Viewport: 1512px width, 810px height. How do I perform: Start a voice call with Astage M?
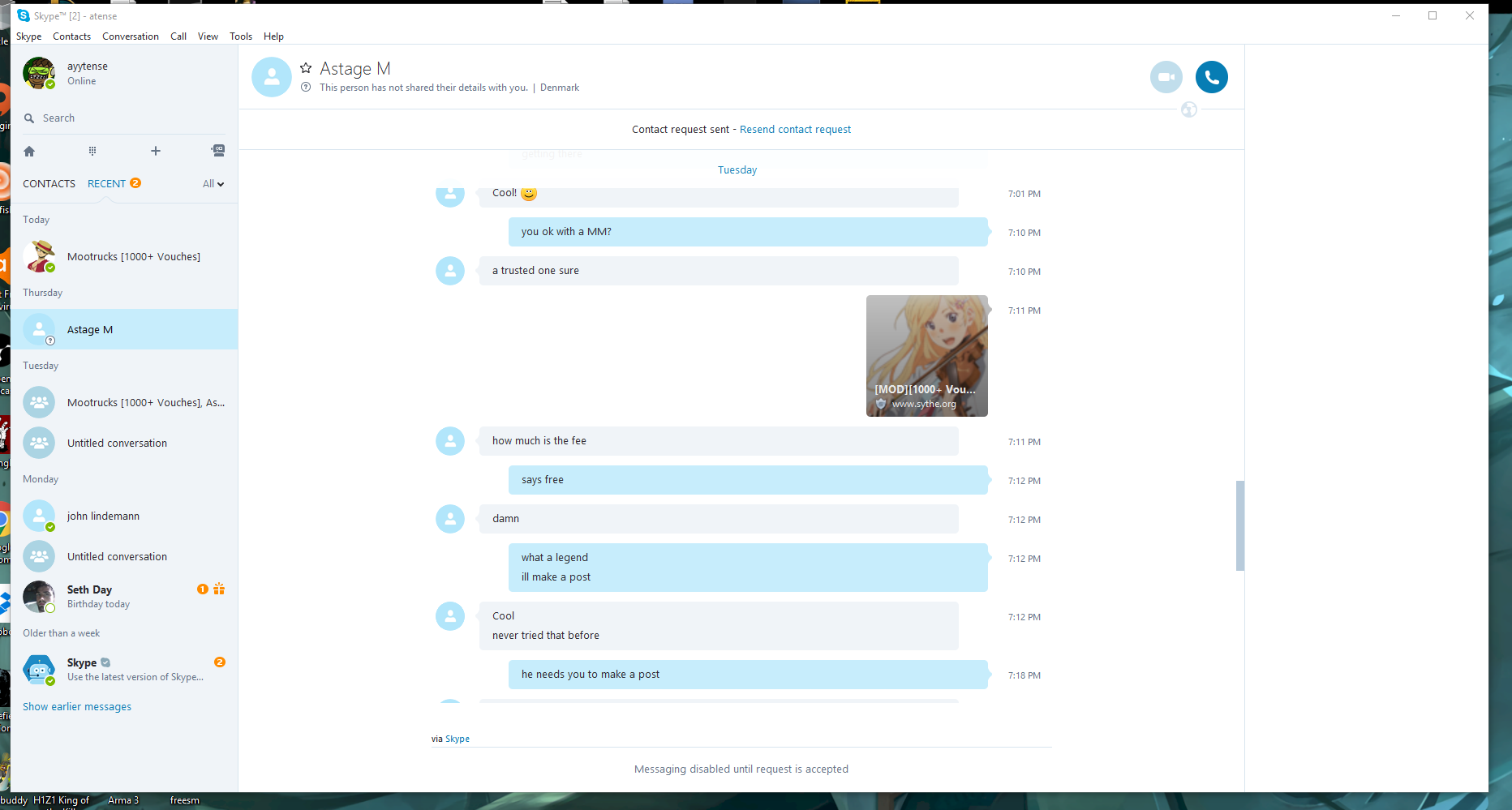click(1211, 77)
